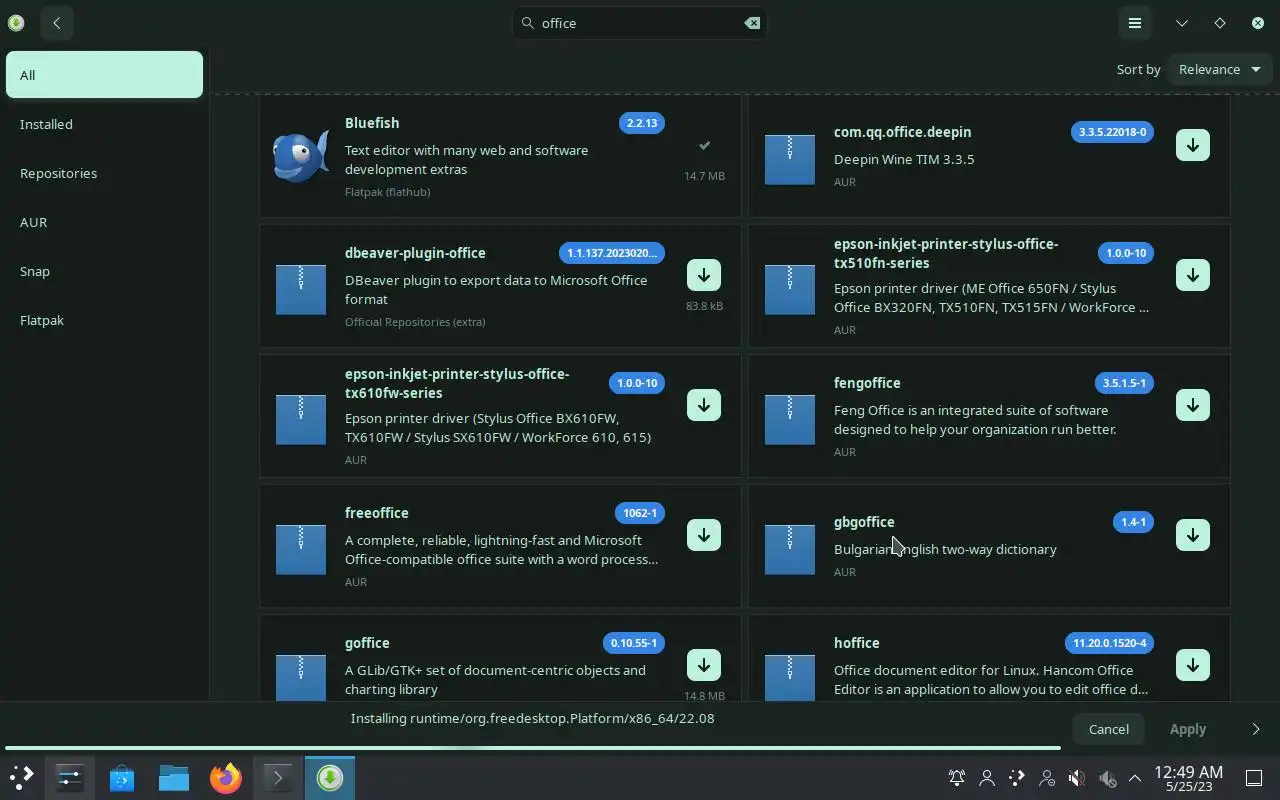Open the hamburger menu in header
Viewport: 1280px width, 800px height.
[x=1135, y=23]
